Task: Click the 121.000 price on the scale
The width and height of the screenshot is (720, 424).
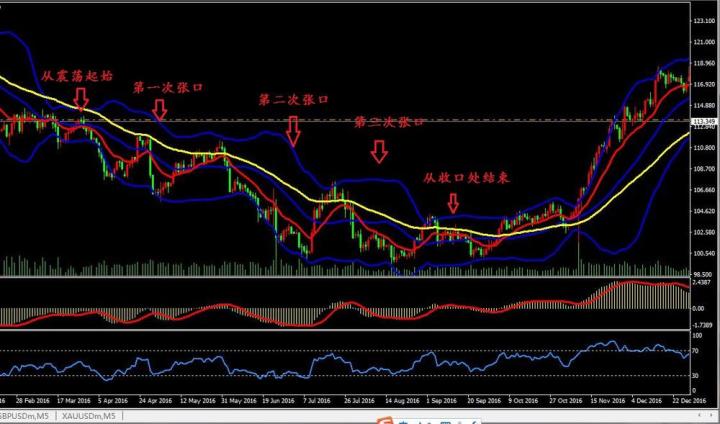Action: click(x=704, y=42)
